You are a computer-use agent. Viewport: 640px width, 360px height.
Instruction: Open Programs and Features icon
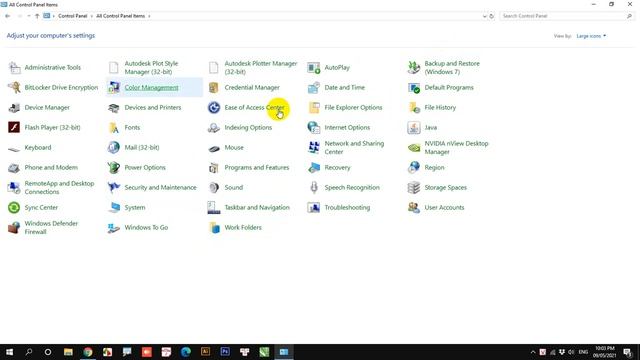[214, 167]
